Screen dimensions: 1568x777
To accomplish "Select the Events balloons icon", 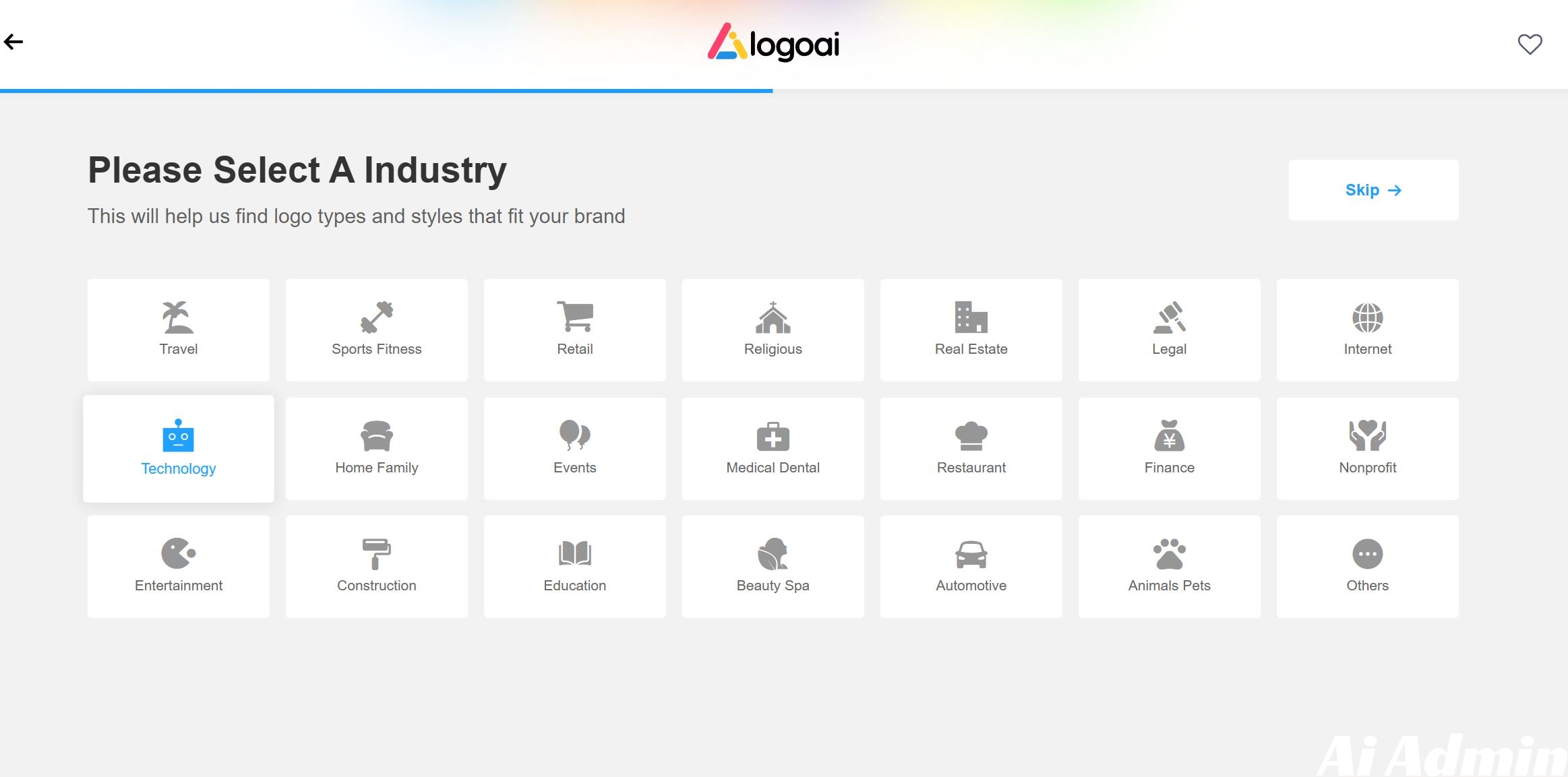I will tap(574, 435).
